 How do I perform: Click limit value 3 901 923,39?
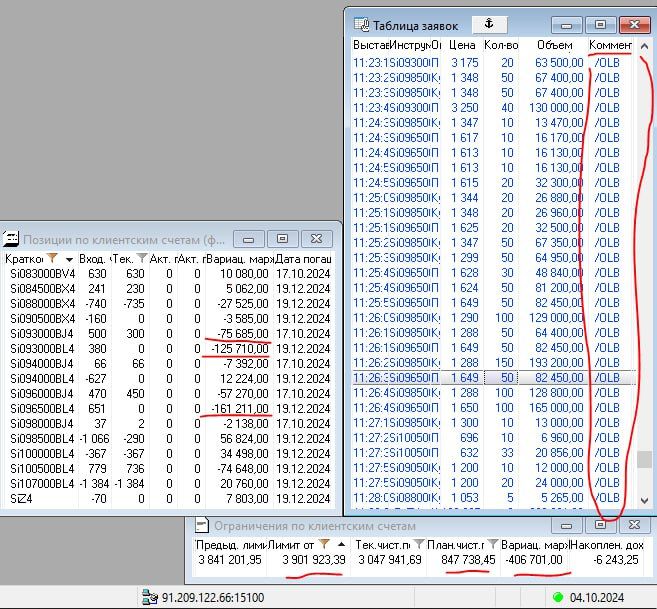click(314, 560)
